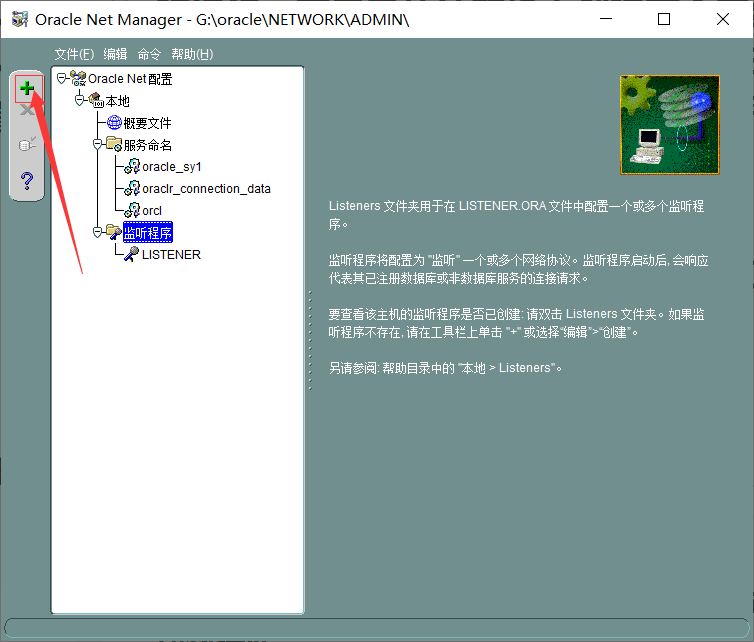Click the Oracle Net Manager title bar icon
The image size is (754, 642).
coord(20,19)
